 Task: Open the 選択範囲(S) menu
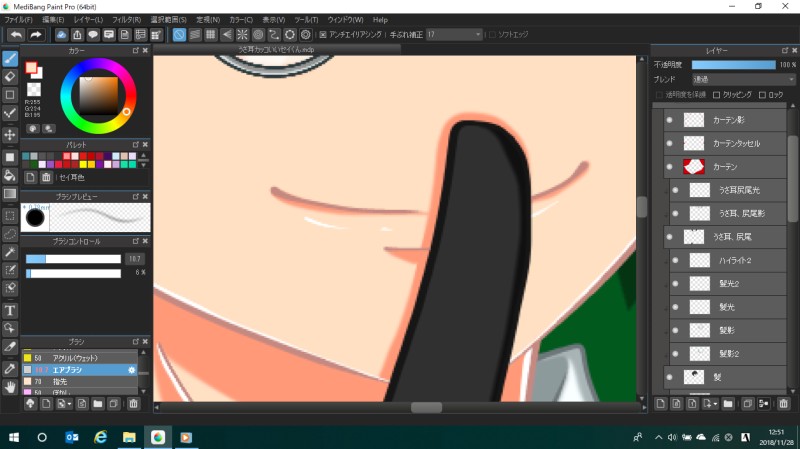pos(168,20)
